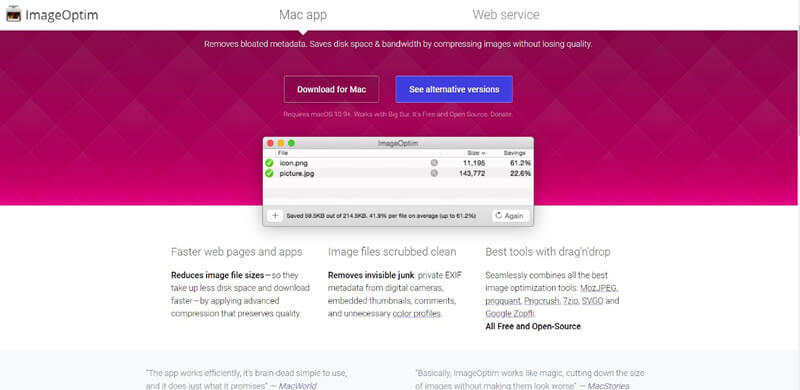Image resolution: width=800 pixels, height=390 pixels.
Task: Select the icon.png file name
Action: pyautogui.click(x=293, y=163)
